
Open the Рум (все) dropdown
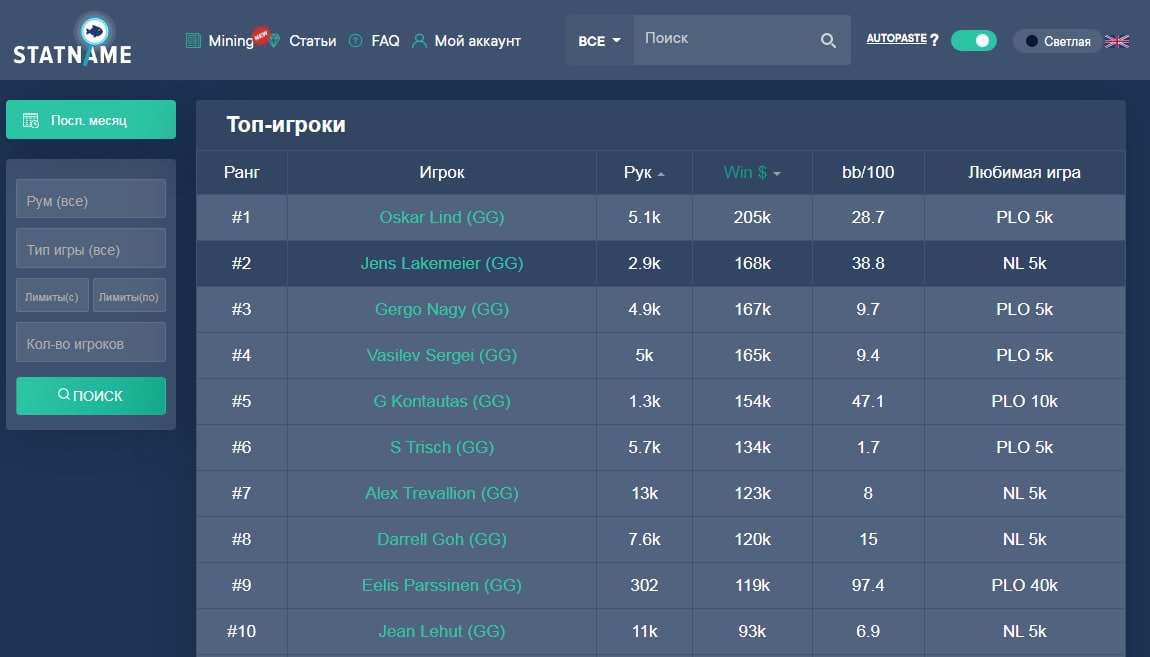[x=91, y=199]
